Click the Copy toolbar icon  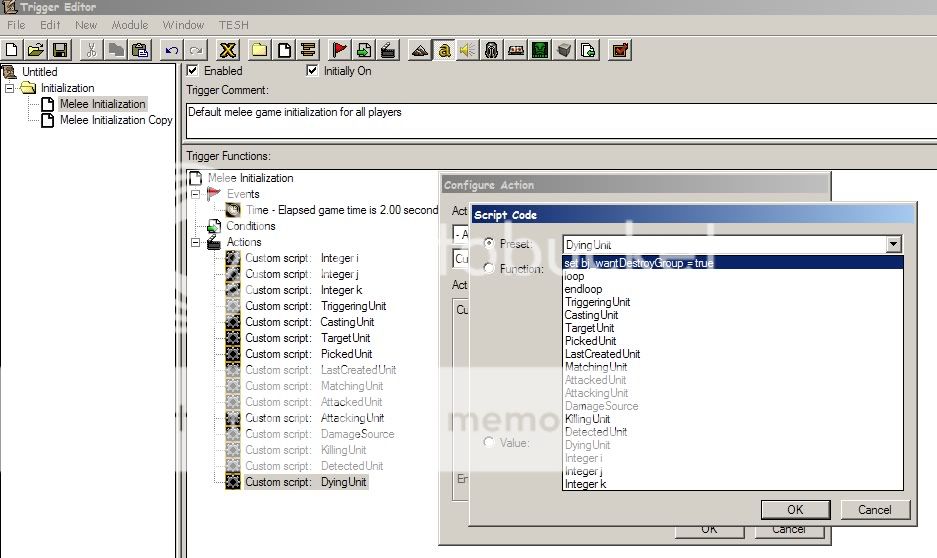(116, 50)
